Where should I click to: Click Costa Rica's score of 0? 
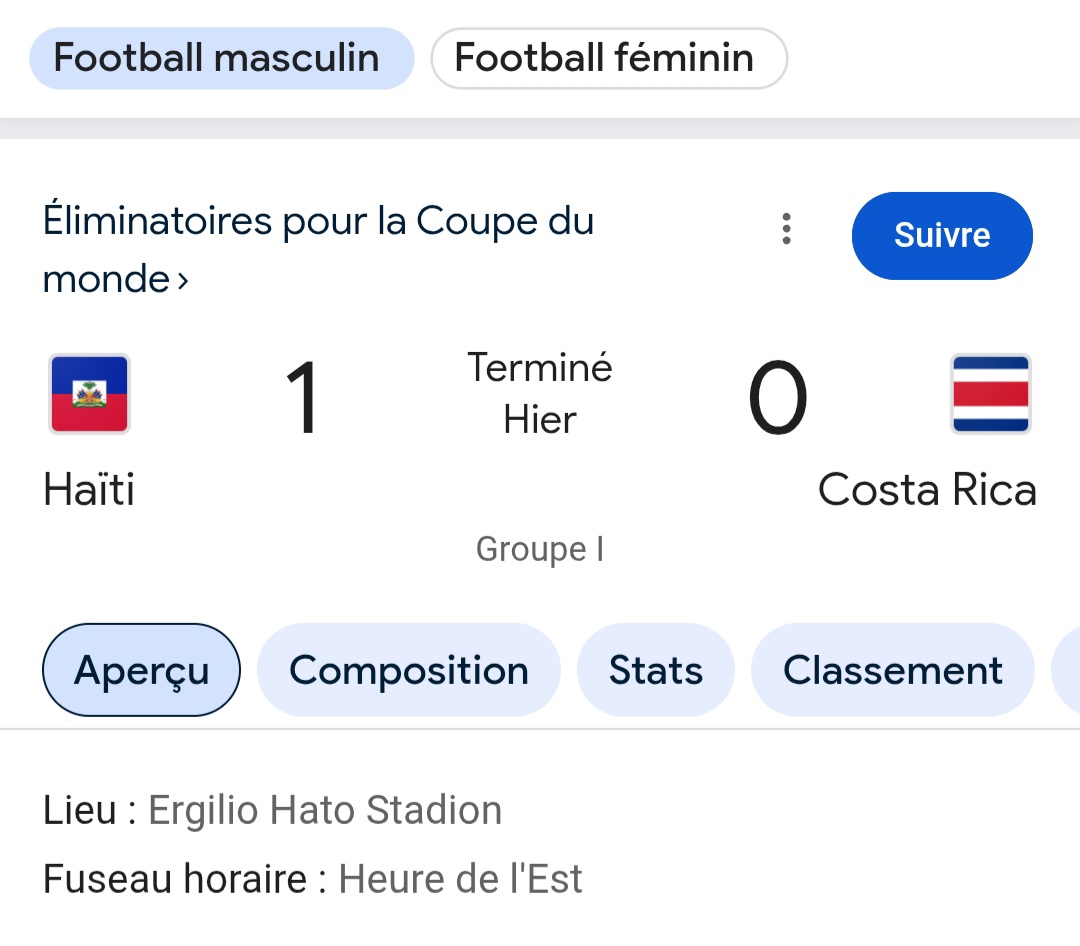[777, 398]
